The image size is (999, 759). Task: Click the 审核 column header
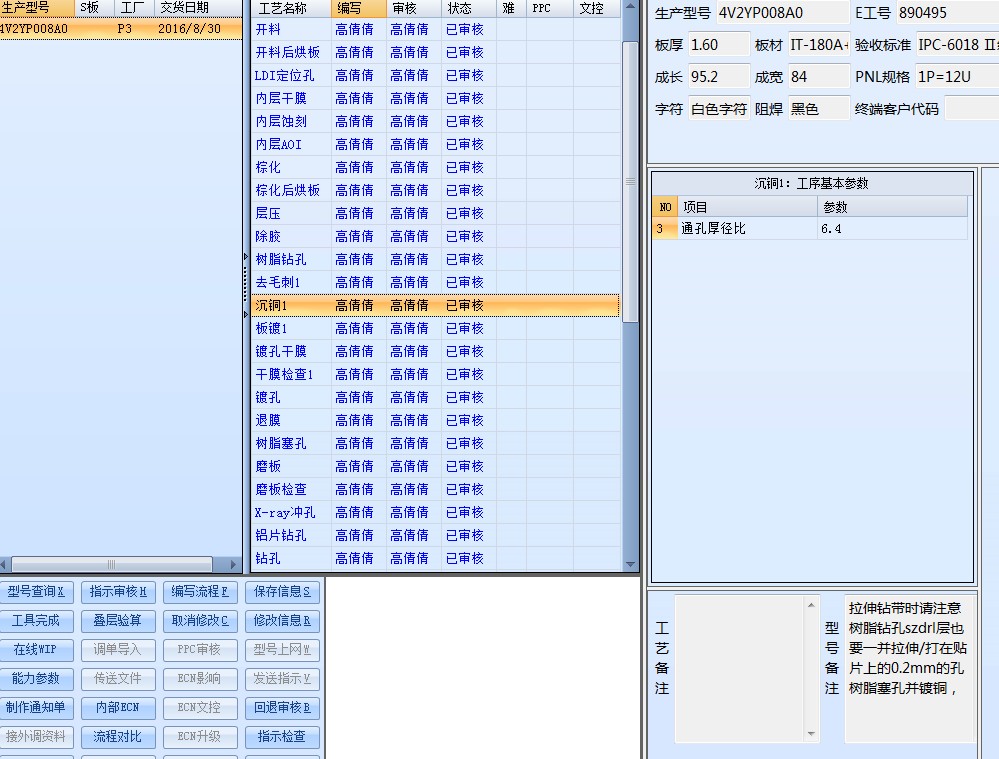pyautogui.click(x=413, y=8)
